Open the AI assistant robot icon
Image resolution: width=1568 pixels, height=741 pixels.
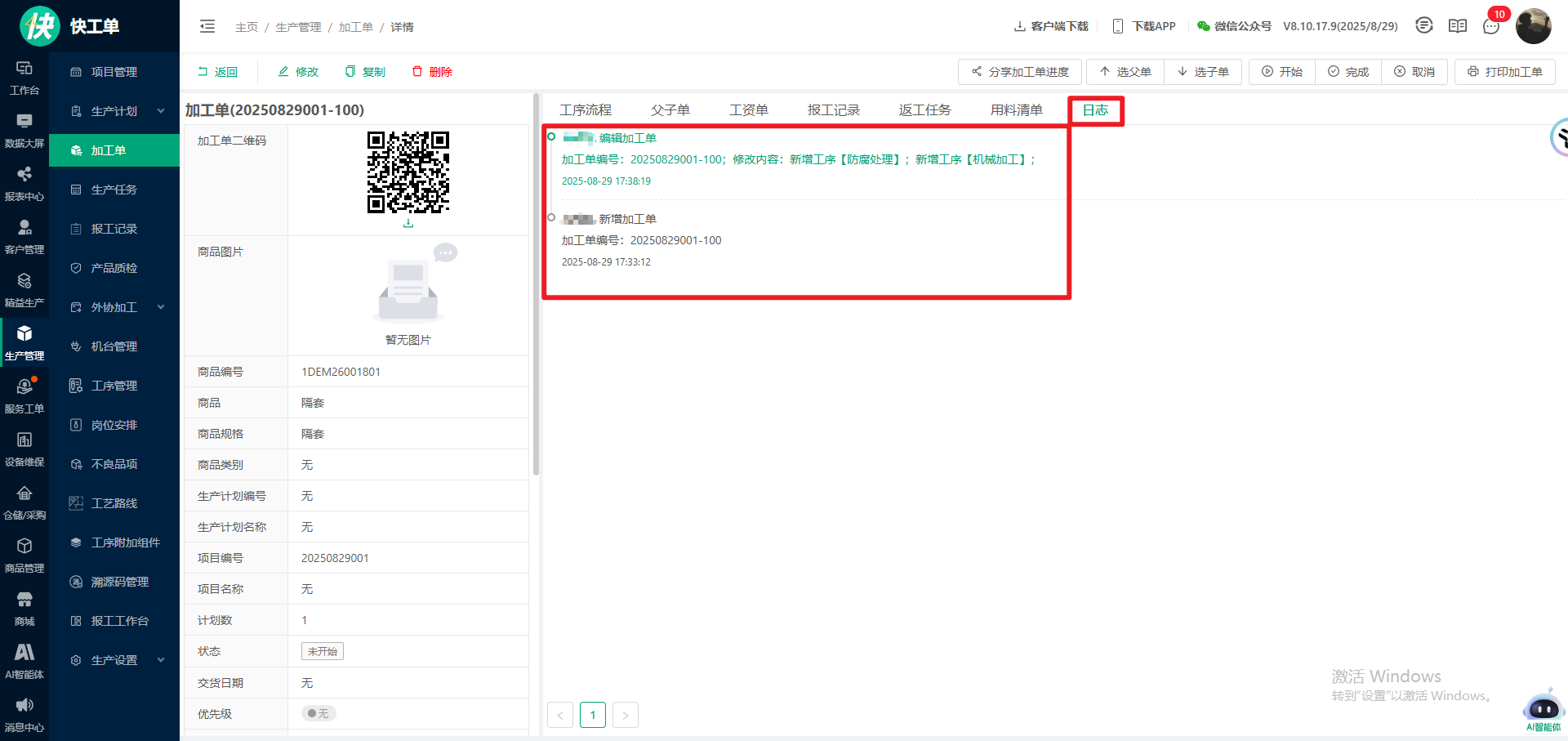pyautogui.click(x=1543, y=707)
